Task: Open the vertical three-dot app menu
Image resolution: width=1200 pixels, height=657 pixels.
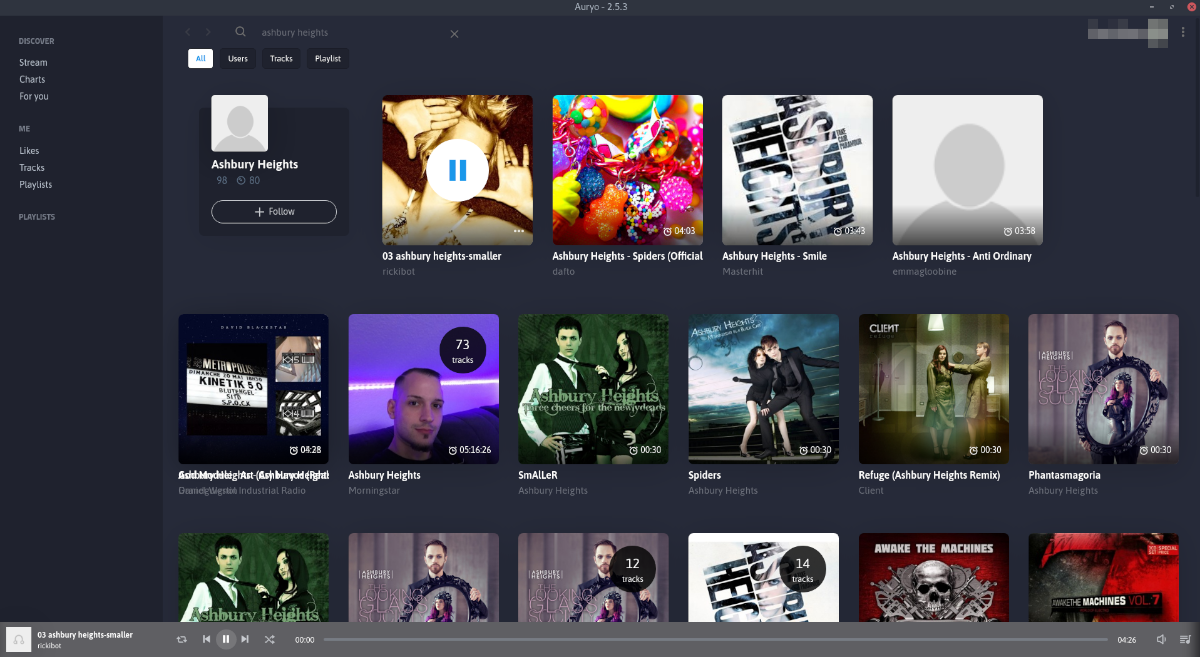Action: (x=1183, y=33)
